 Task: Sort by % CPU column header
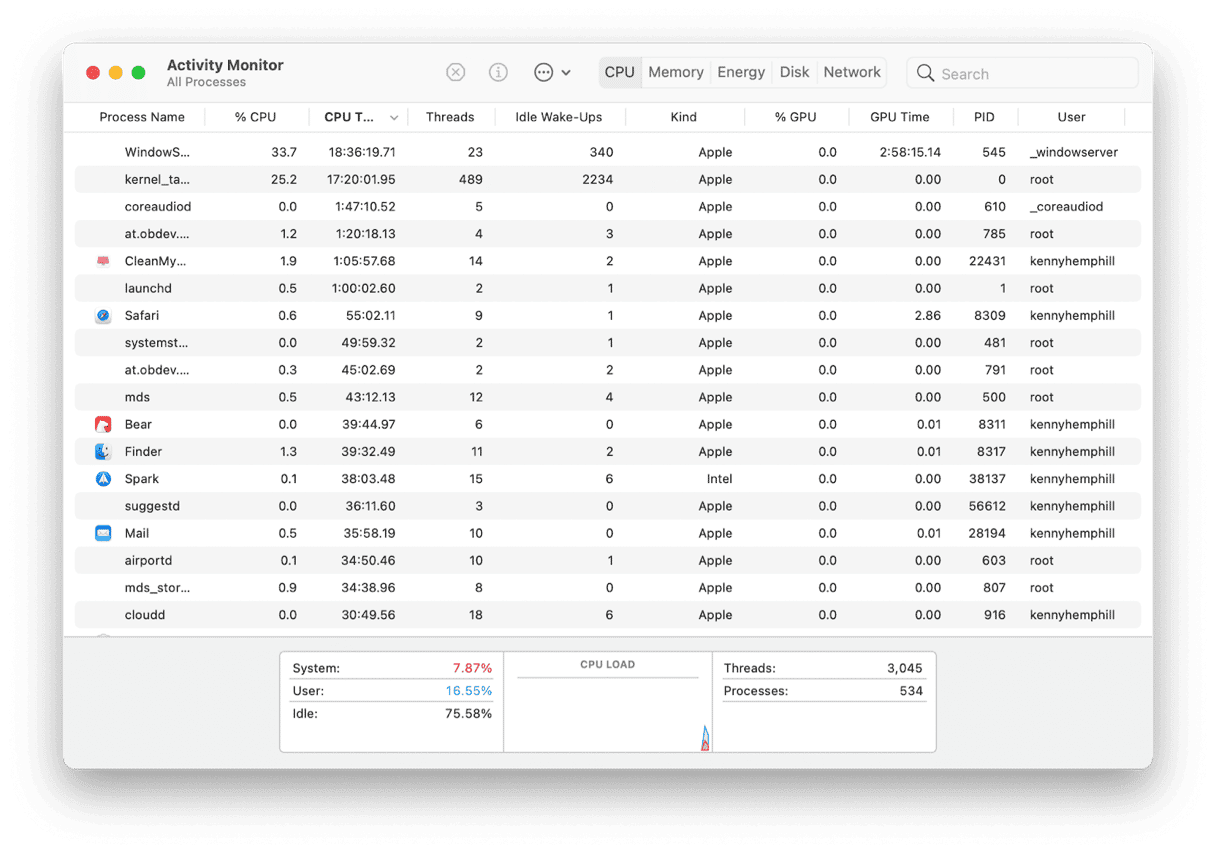tap(255, 117)
